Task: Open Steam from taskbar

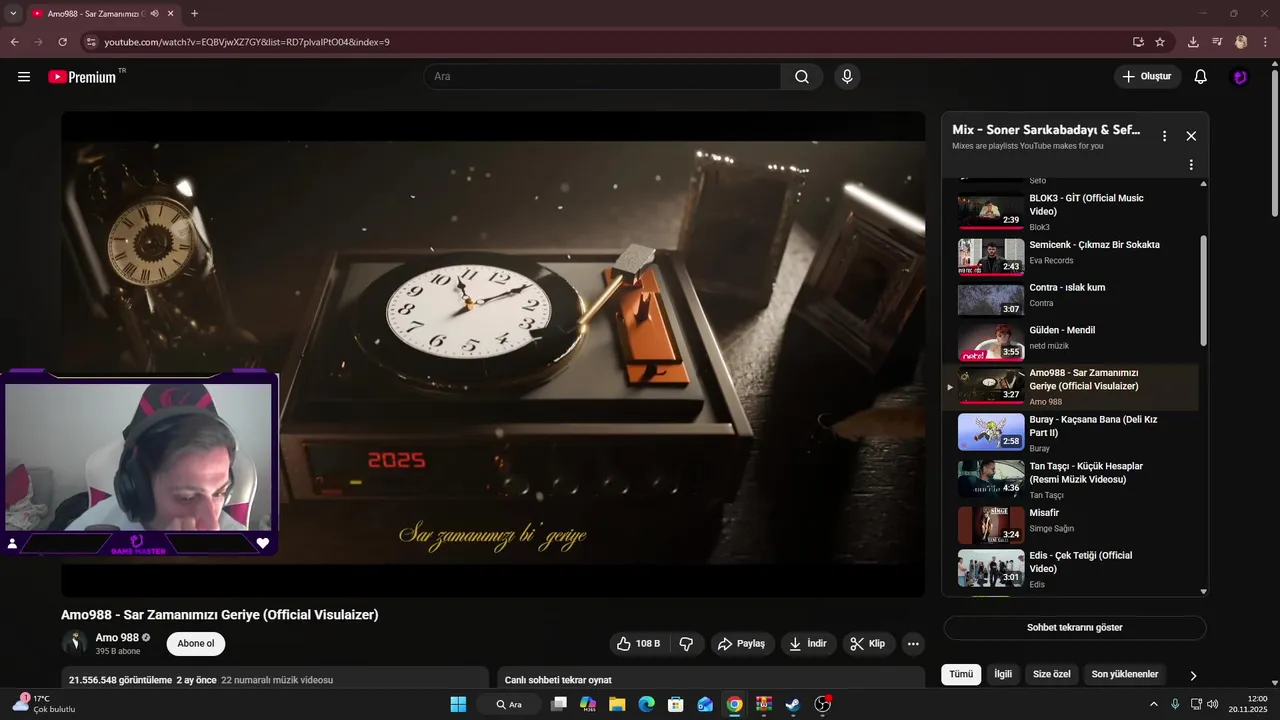Action: [x=793, y=704]
